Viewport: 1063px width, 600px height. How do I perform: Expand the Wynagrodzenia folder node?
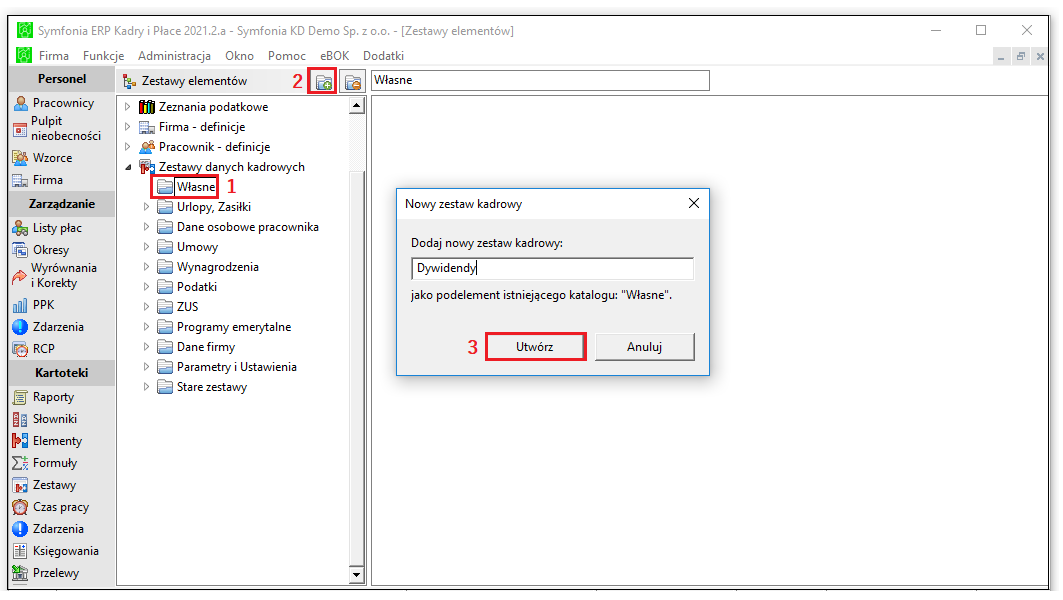point(146,267)
